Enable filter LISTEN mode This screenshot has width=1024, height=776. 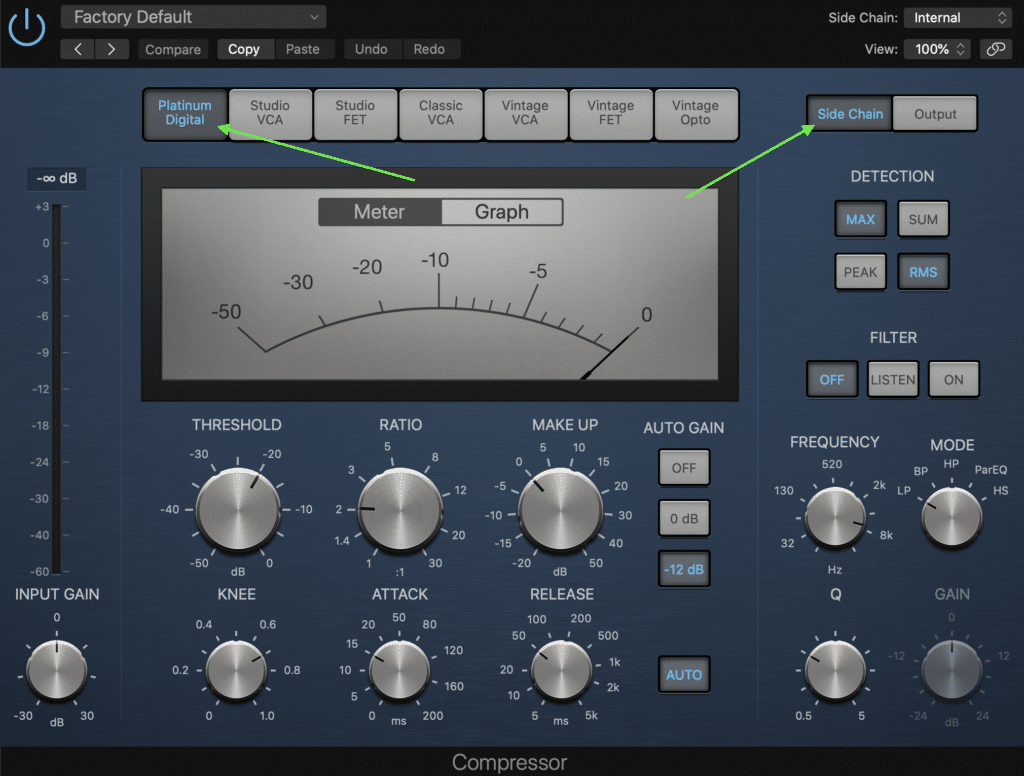[893, 380]
